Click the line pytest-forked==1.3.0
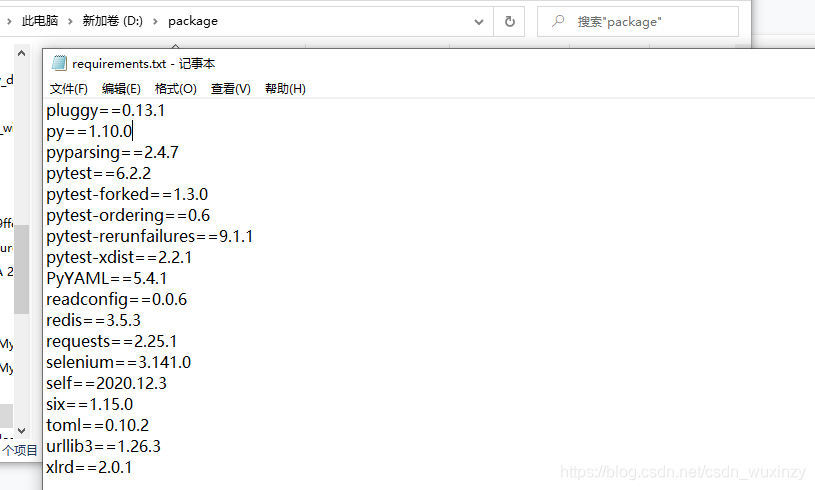Screen dimensions: 815x490 coord(127,194)
